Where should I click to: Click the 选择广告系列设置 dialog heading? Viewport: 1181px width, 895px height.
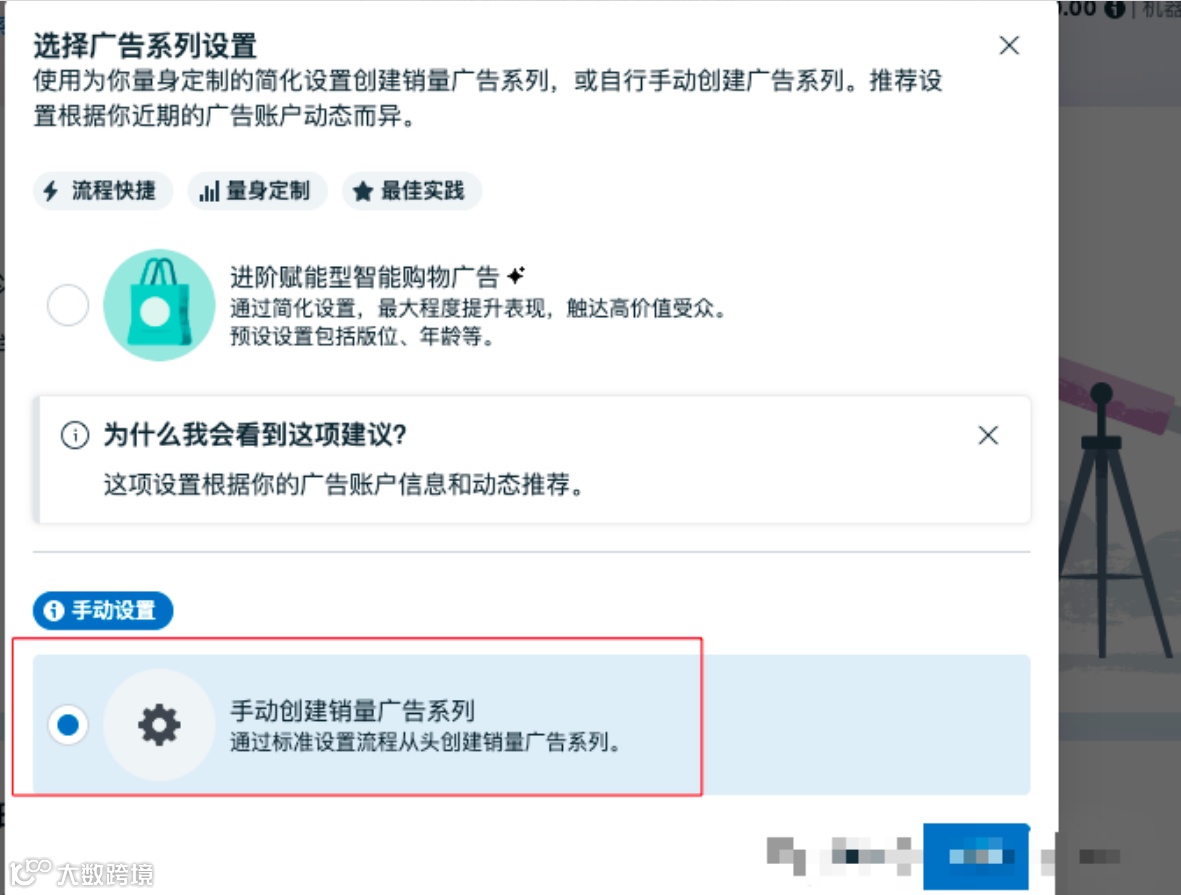(145, 46)
